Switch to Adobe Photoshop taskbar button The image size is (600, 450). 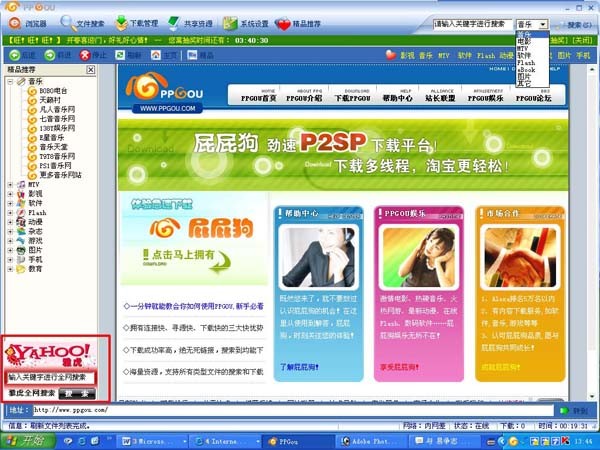pyautogui.click(x=373, y=442)
